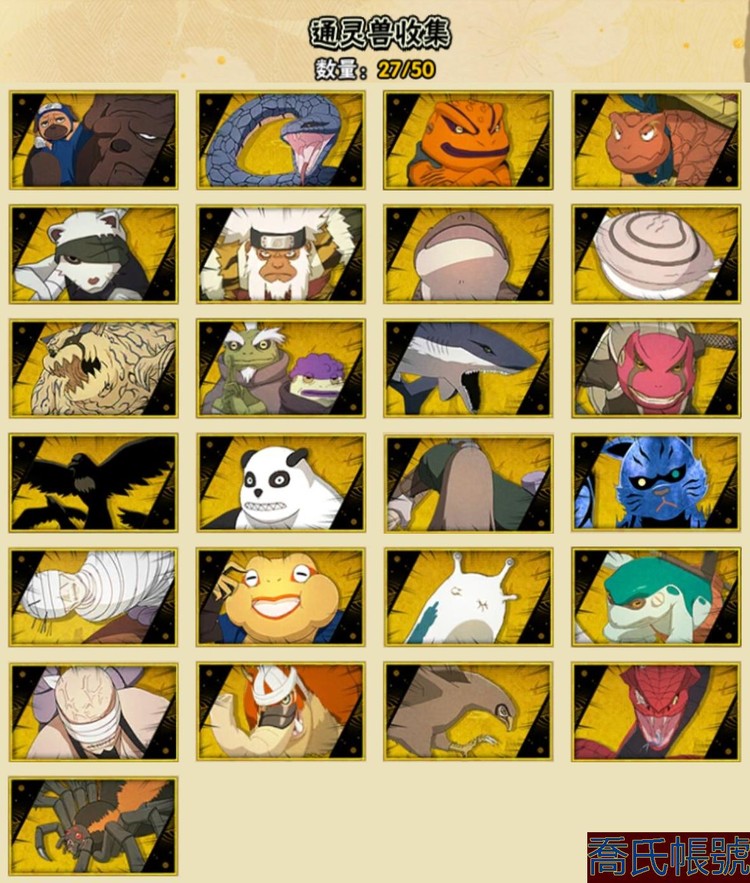Select the white raccoon with headband card
This screenshot has width=750, height=883.
pos(93,255)
